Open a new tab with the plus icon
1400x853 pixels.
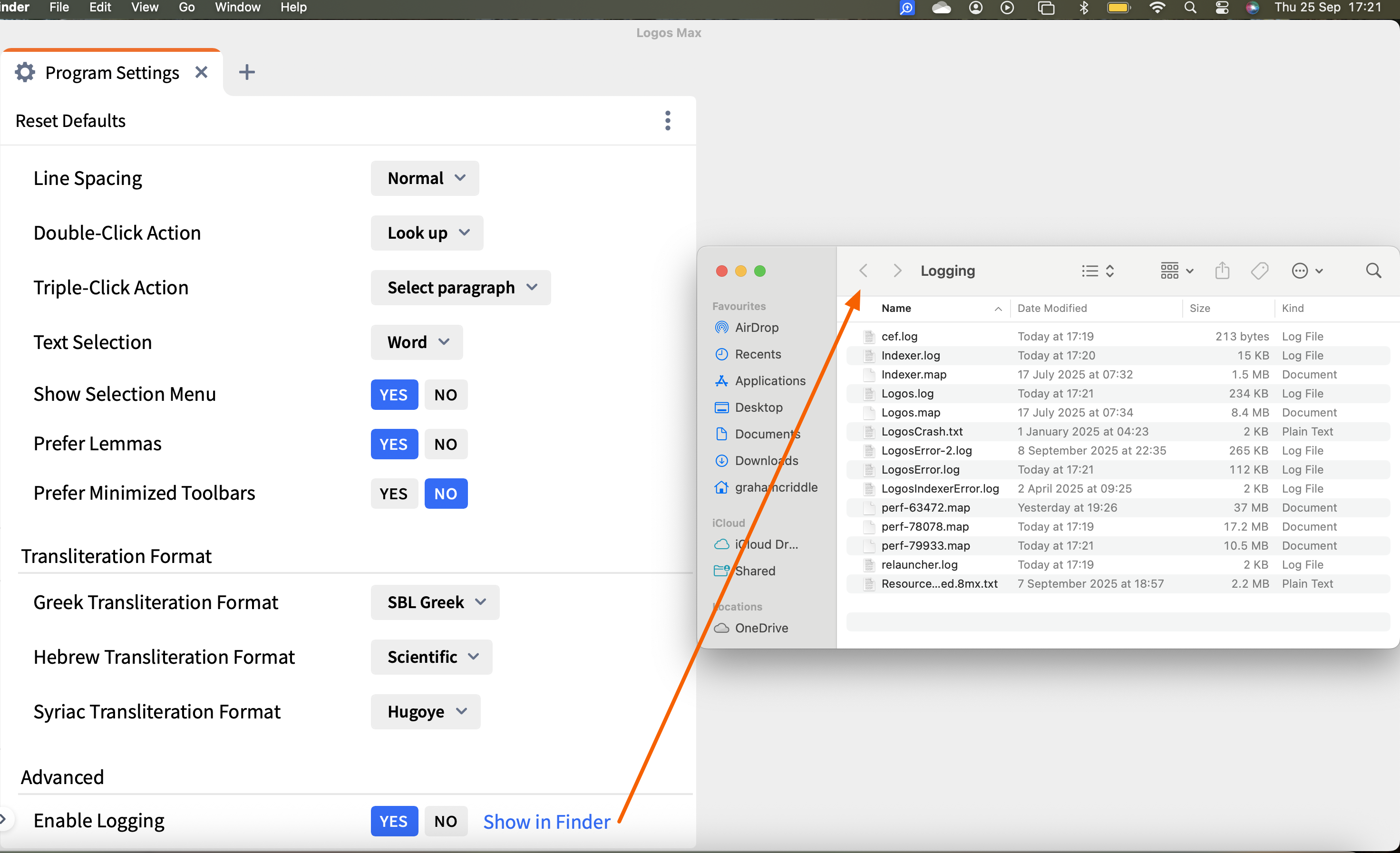(247, 72)
